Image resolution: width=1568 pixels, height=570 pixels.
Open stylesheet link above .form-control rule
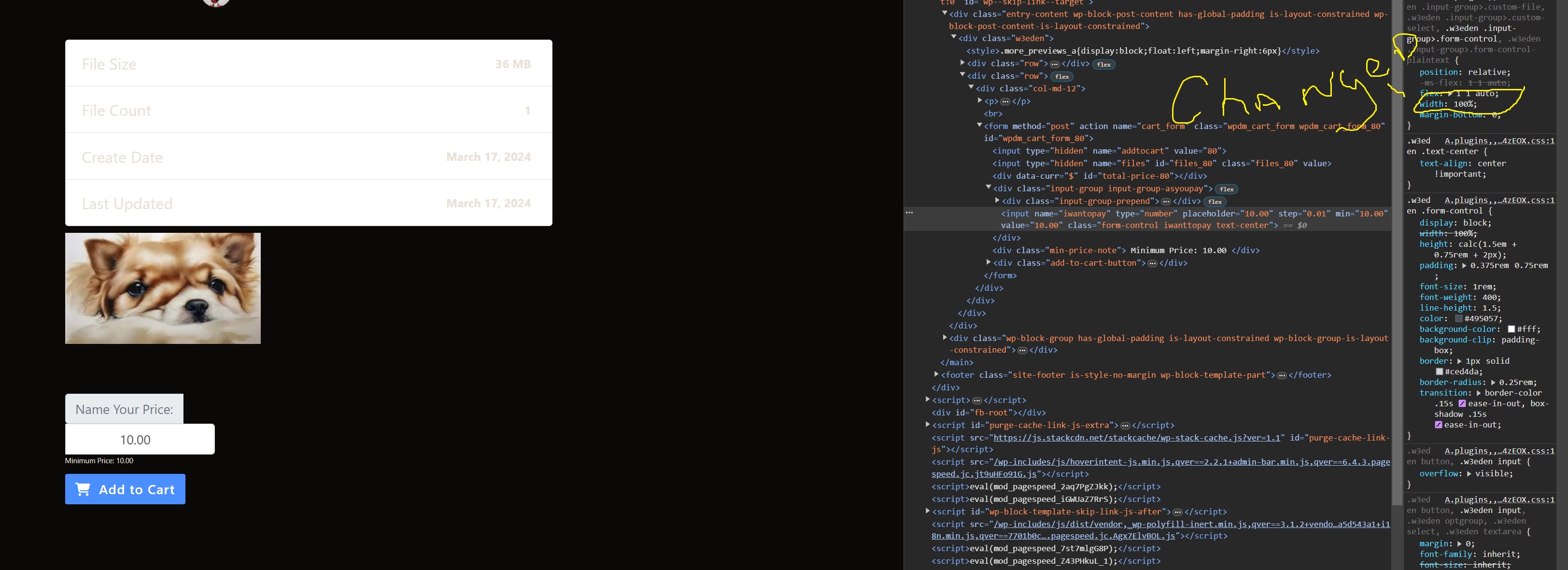(1500, 200)
